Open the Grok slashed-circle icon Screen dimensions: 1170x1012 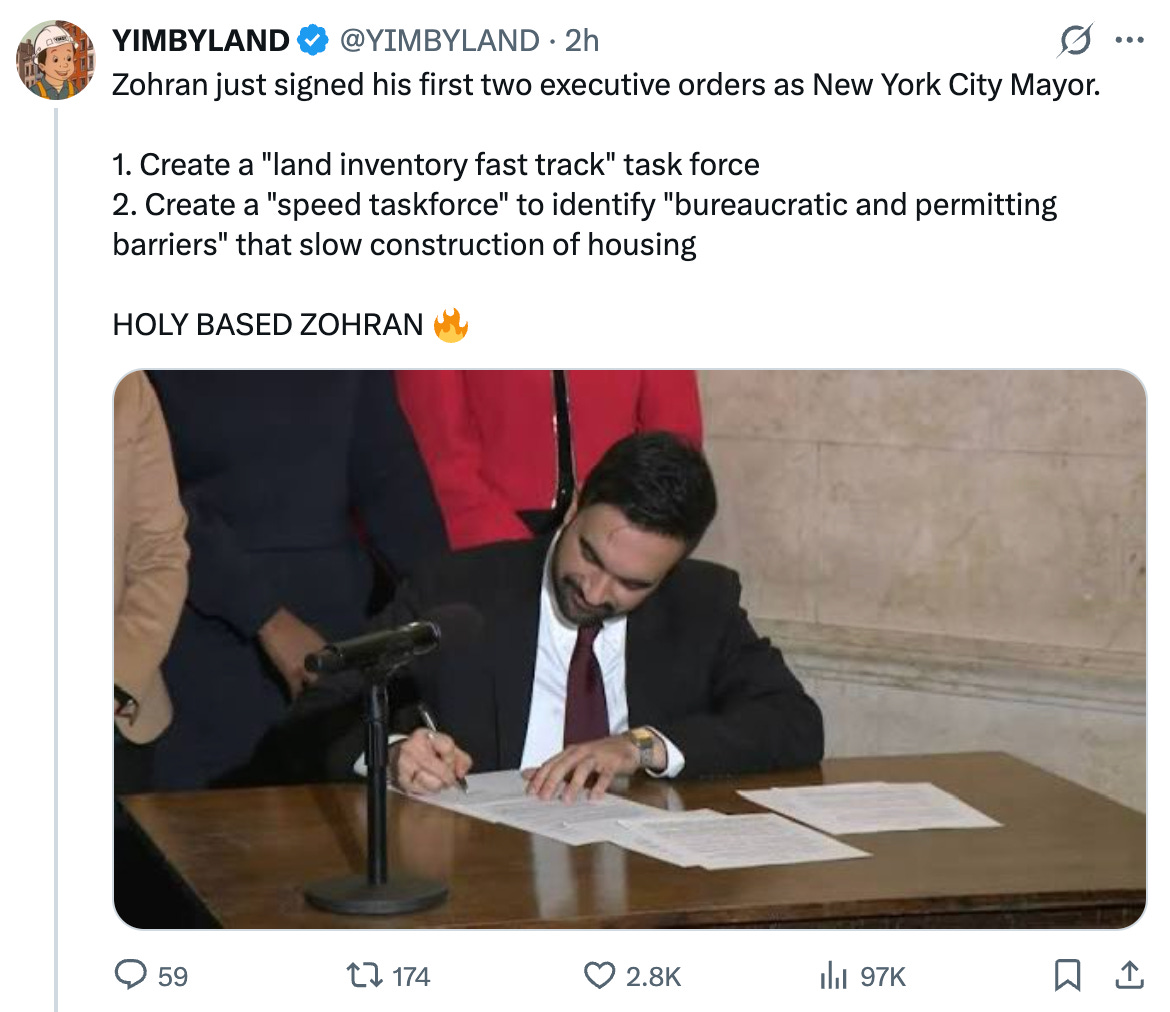point(1075,40)
